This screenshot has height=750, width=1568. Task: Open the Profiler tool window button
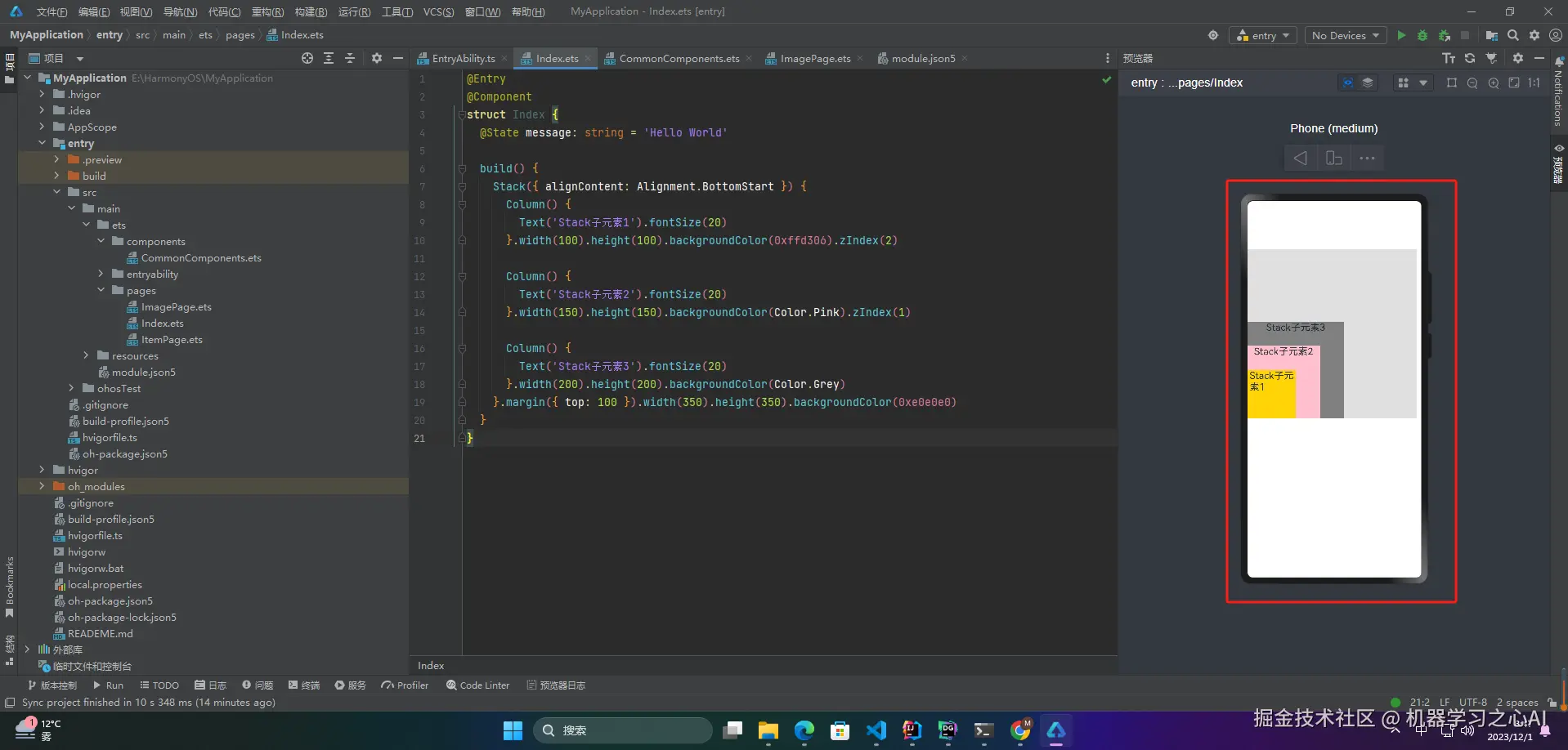405,685
